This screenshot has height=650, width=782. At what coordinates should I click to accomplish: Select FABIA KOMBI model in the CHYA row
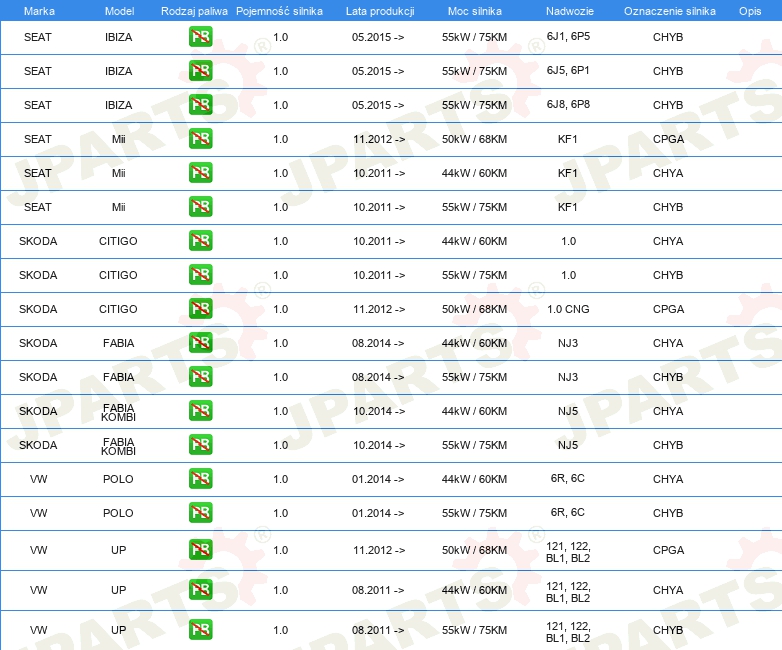(x=119, y=412)
